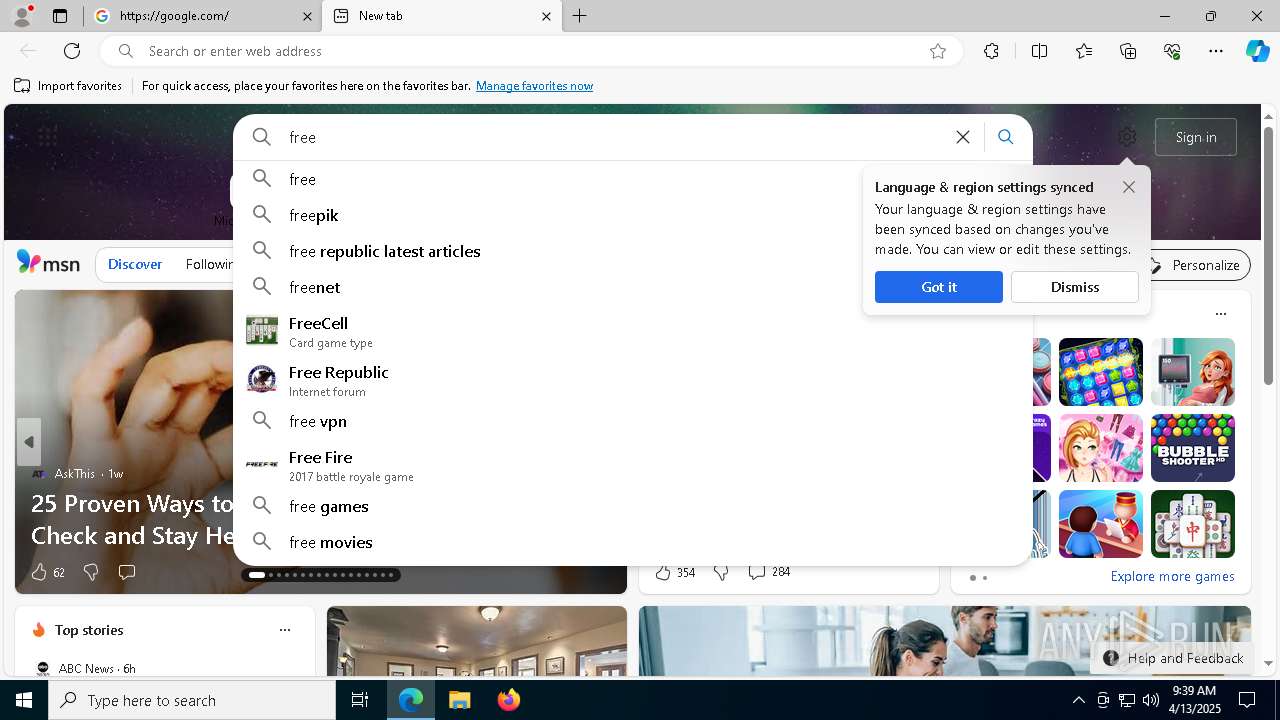Click Explore more games link
Viewport: 1280px width, 720px height.
click(x=1172, y=576)
